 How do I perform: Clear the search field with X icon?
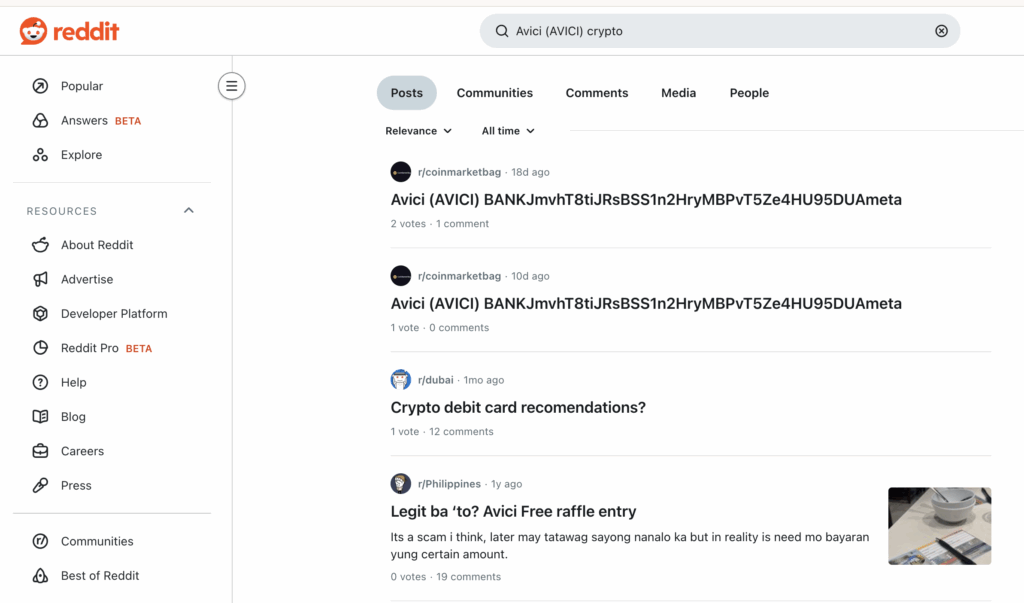[941, 31]
